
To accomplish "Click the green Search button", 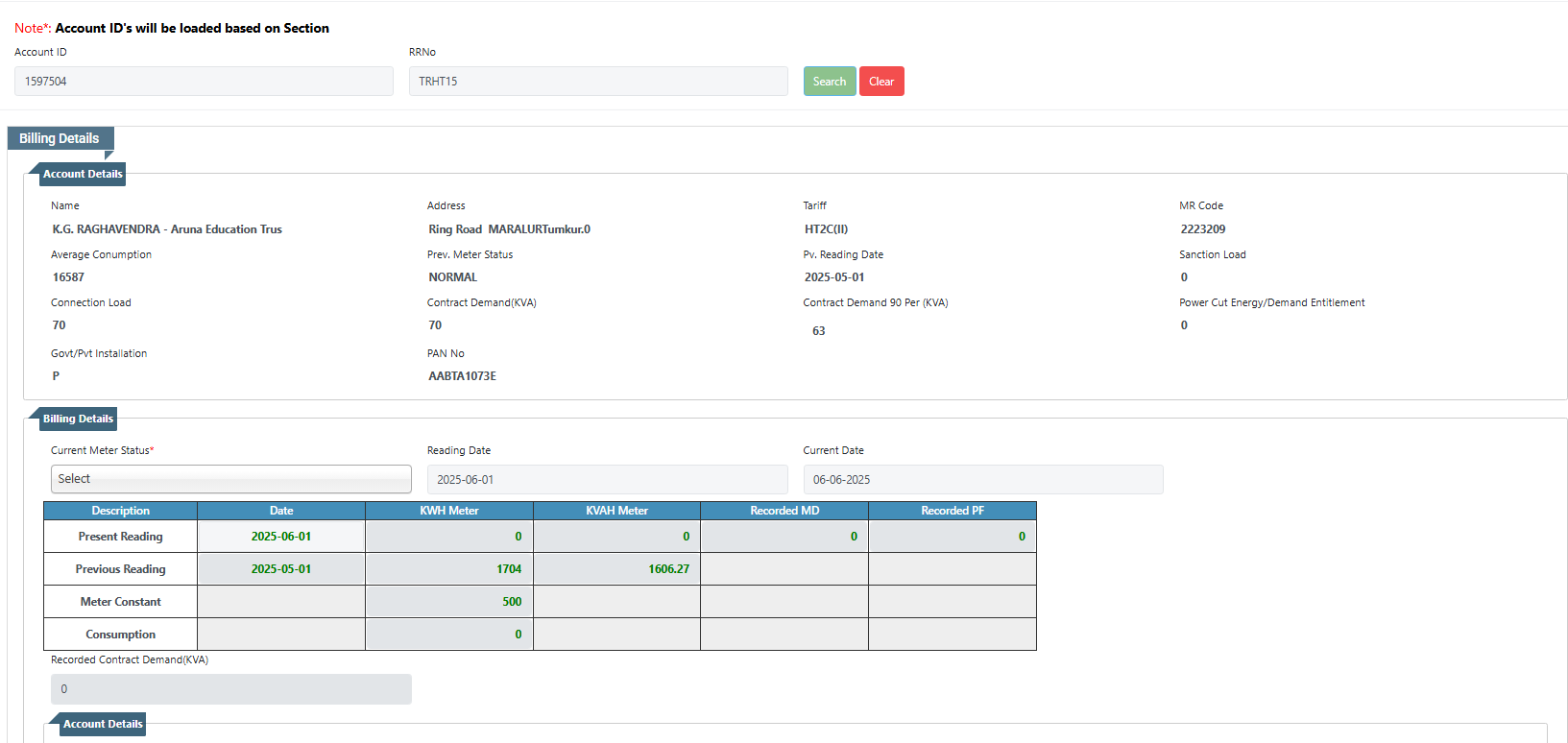I will (x=830, y=82).
